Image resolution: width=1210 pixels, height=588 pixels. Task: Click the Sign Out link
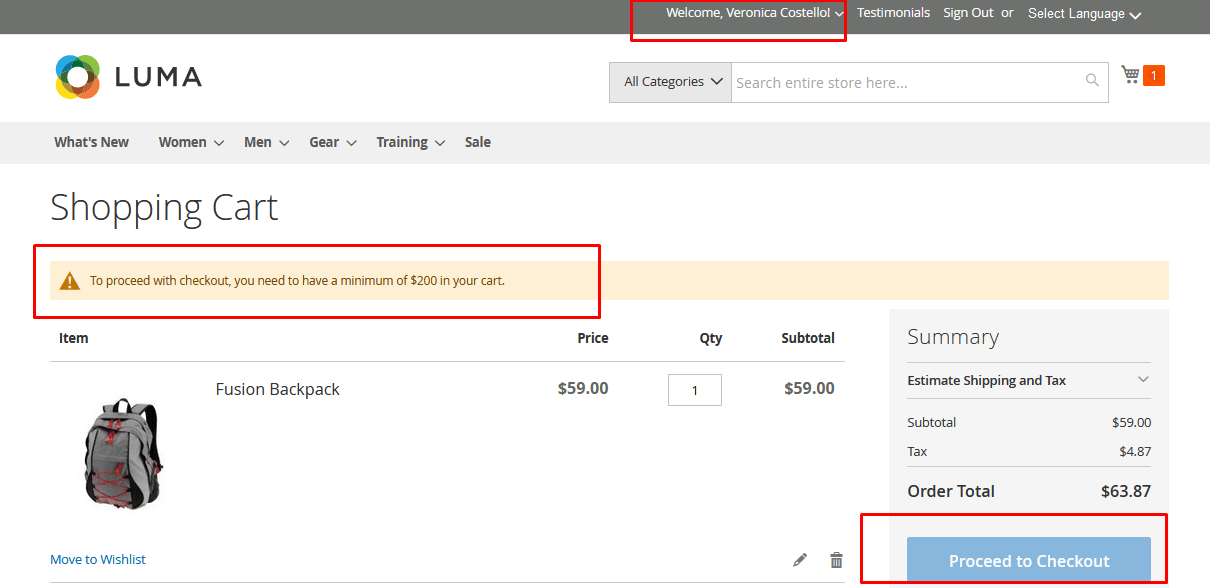pyautogui.click(x=966, y=12)
